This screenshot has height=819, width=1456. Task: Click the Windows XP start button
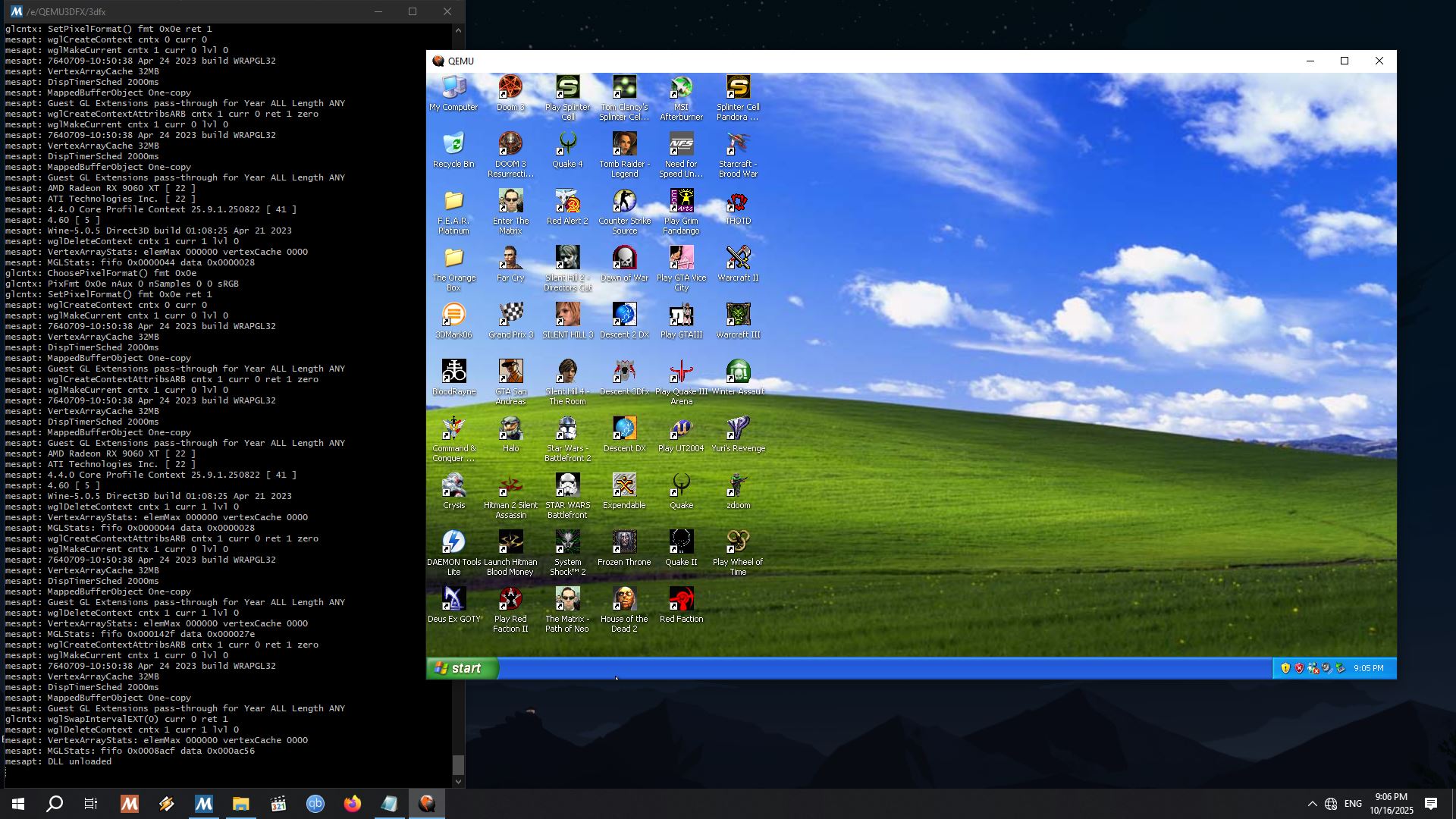[x=461, y=668]
